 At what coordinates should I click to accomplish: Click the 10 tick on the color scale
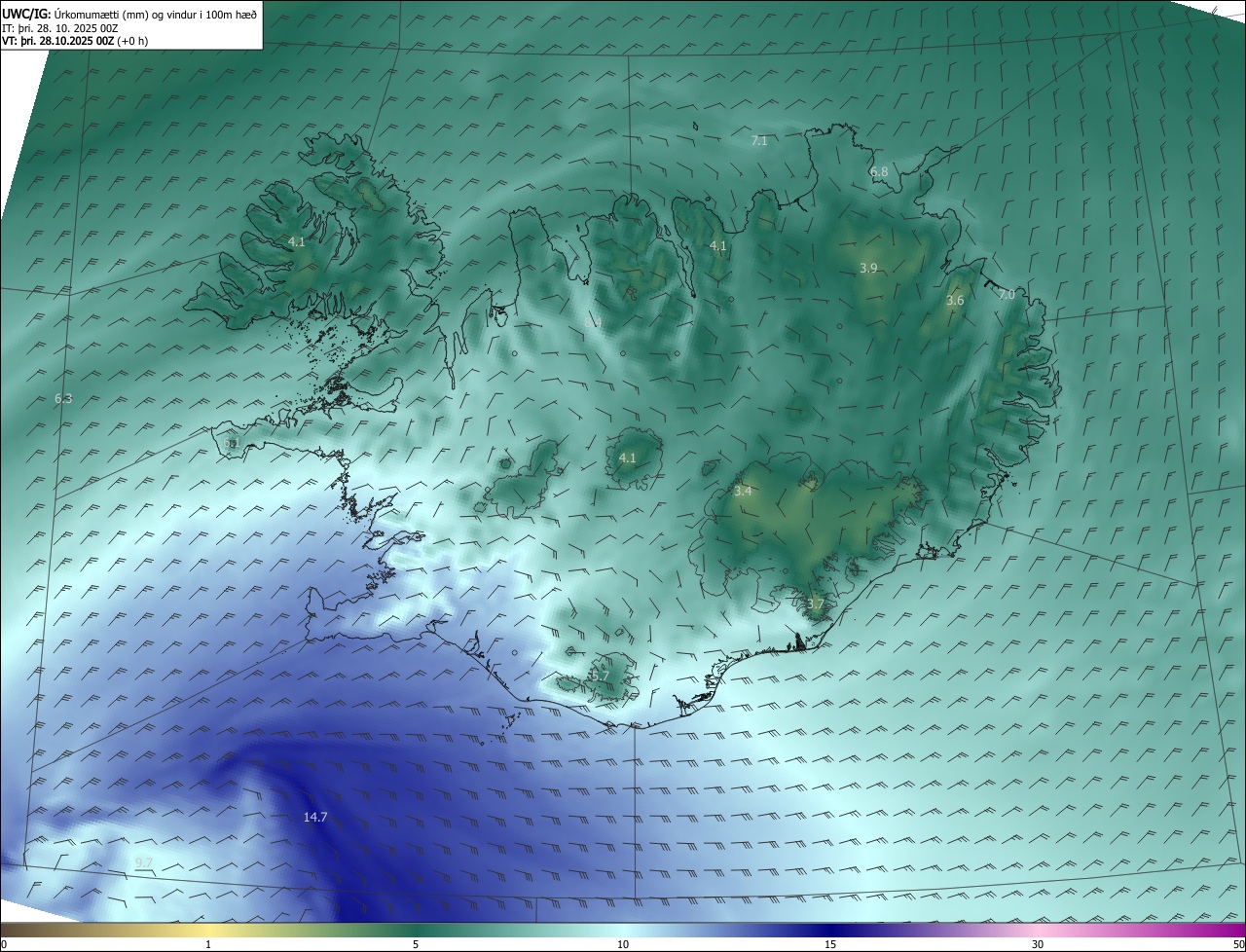point(623,944)
